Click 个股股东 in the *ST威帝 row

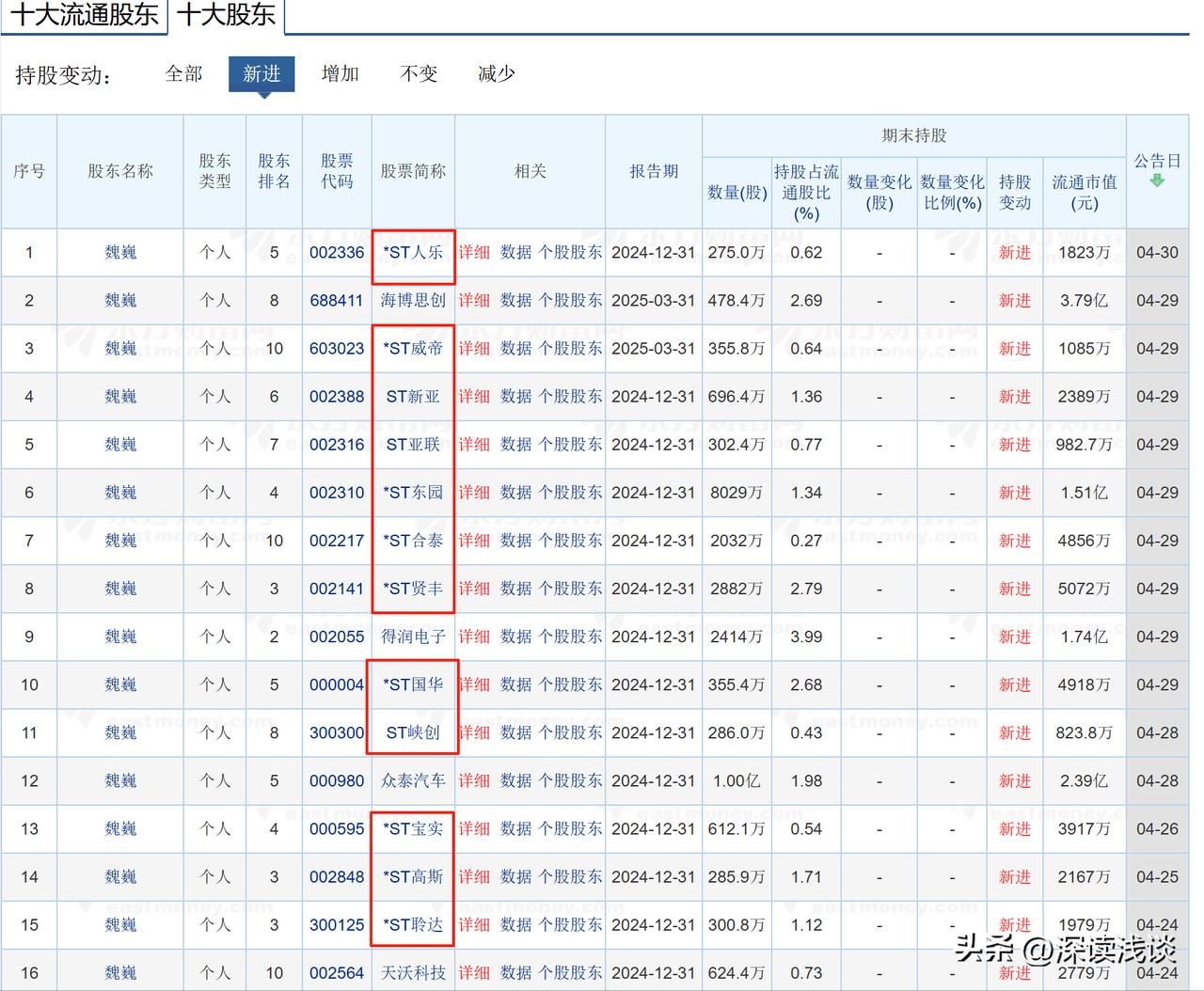tap(570, 348)
